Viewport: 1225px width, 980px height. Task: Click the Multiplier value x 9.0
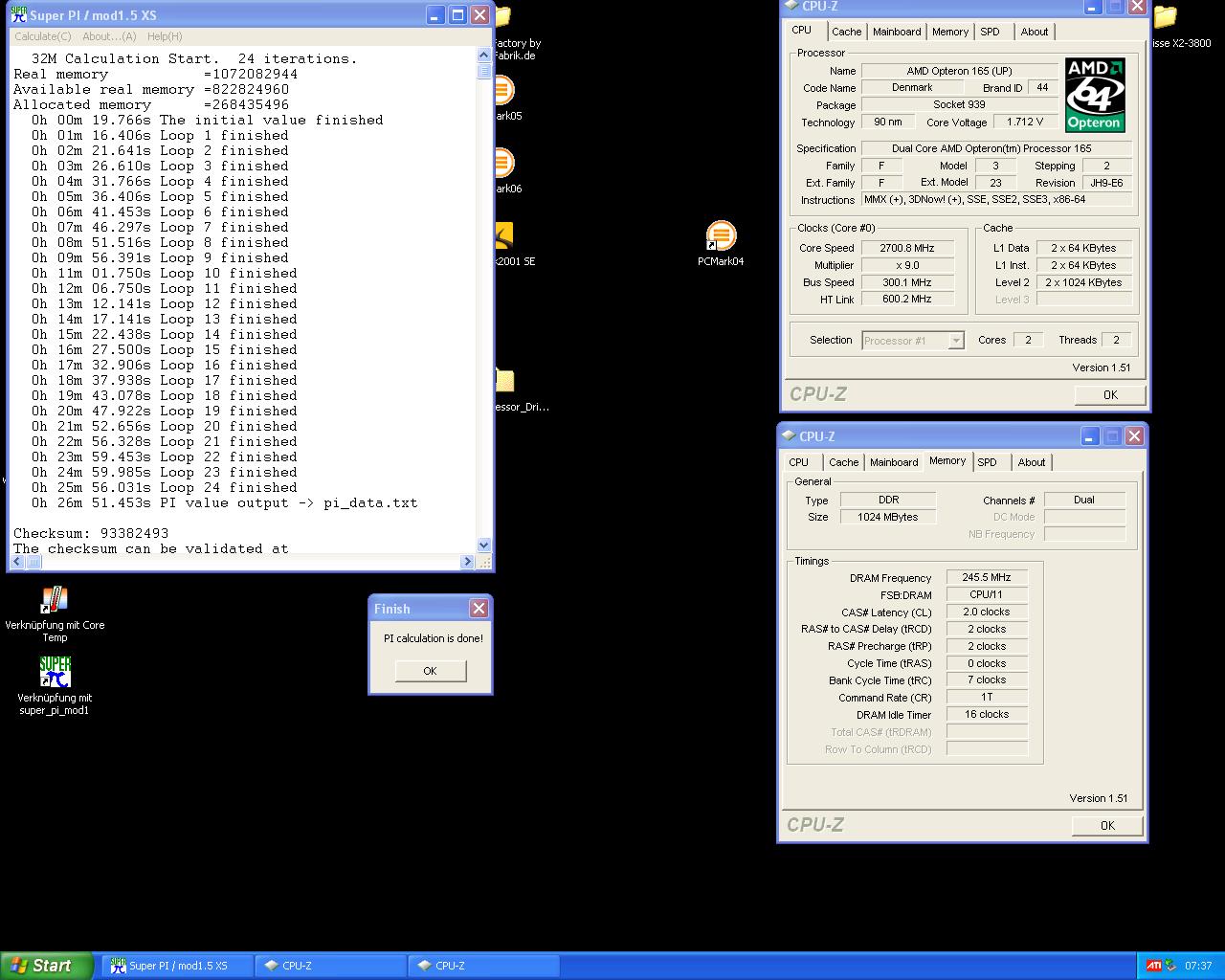(x=907, y=265)
